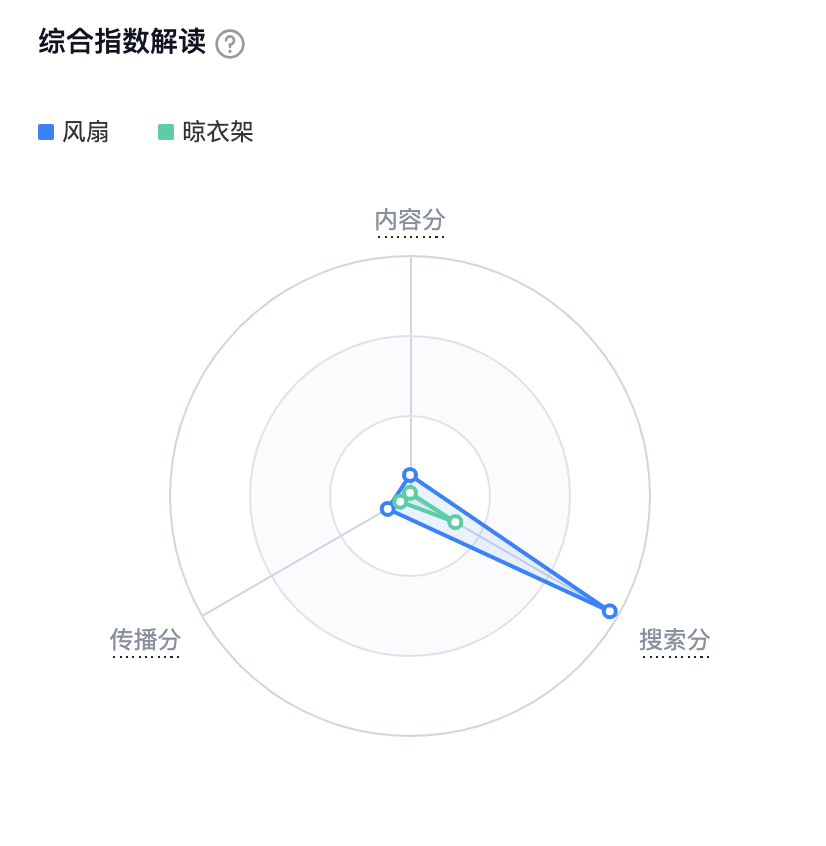The image size is (826, 846).
Task: Click the 综合指数解读 title text
Action: (x=122, y=43)
